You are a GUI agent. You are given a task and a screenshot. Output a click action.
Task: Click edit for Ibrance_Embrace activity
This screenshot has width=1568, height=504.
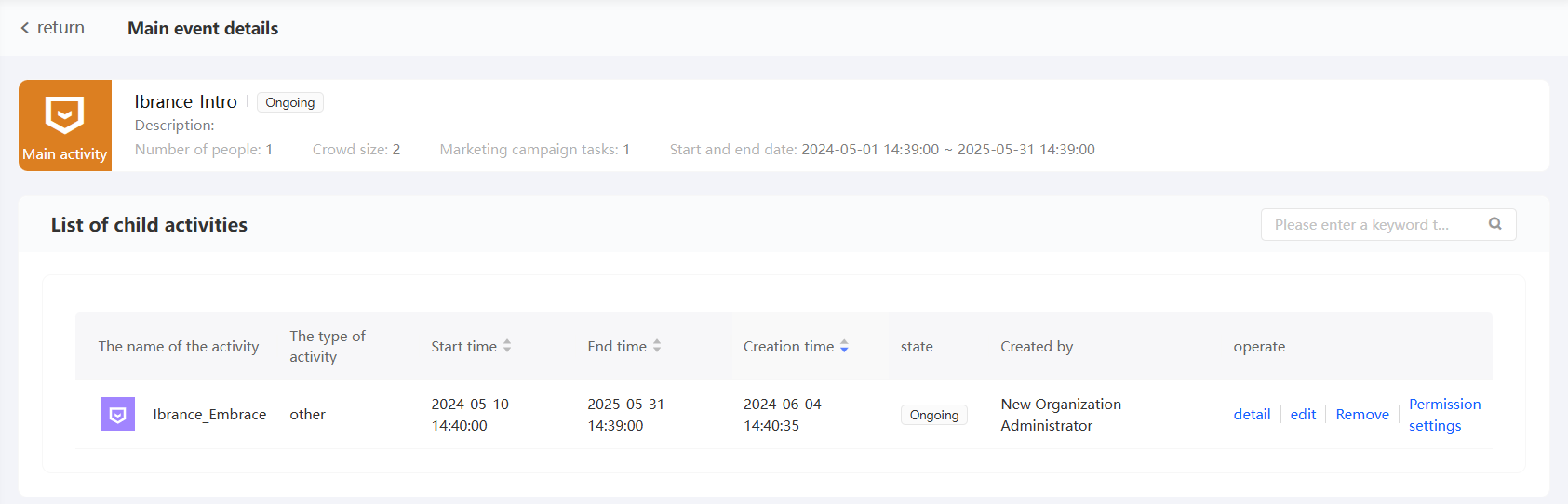tap(1303, 415)
